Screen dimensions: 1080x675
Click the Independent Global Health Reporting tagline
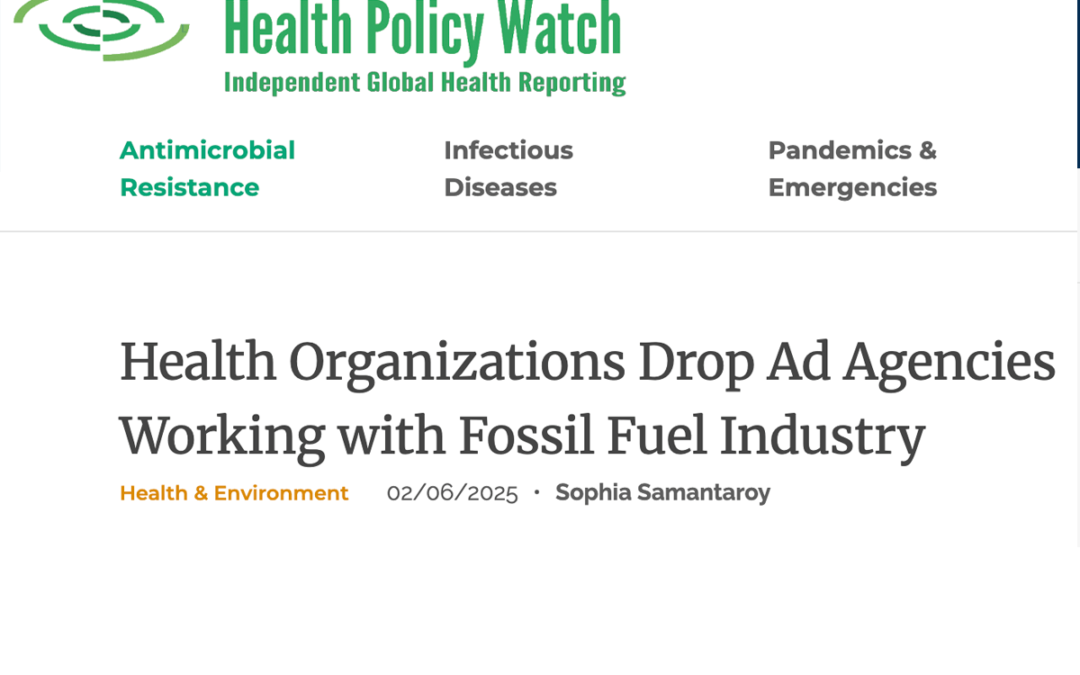pyautogui.click(x=426, y=82)
